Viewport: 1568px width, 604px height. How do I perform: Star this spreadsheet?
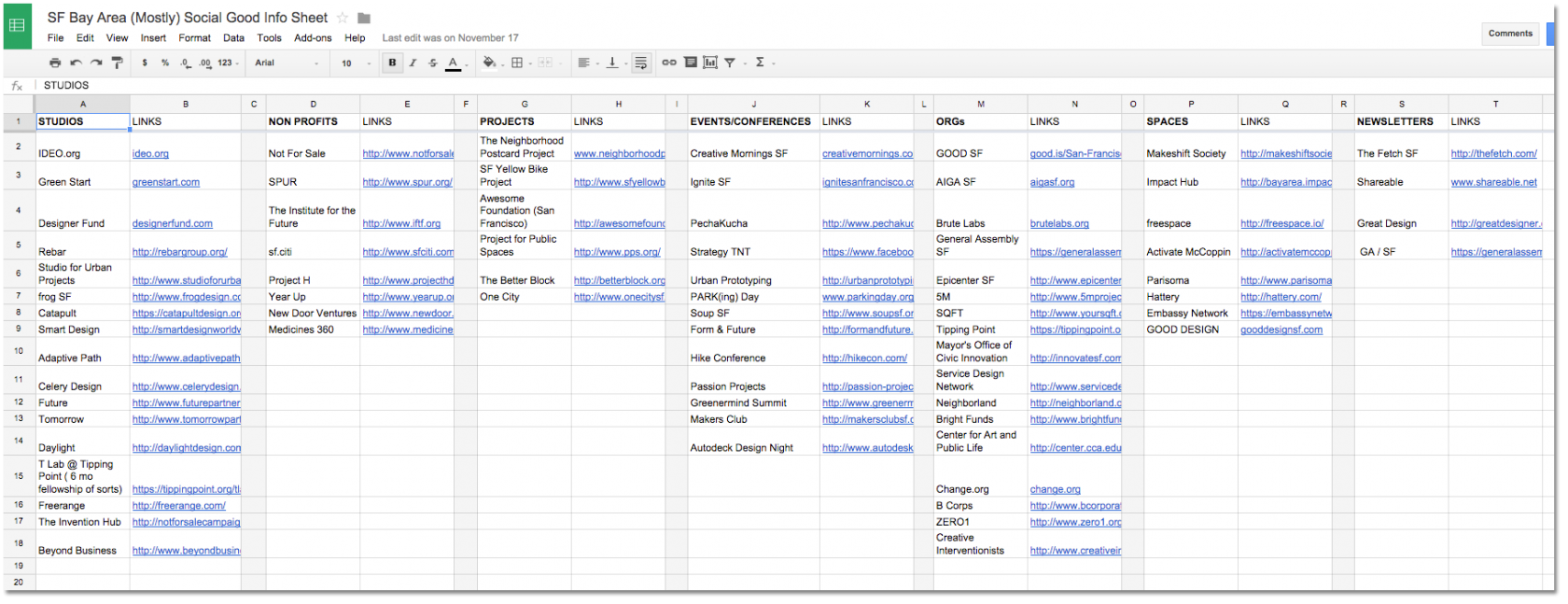coord(343,18)
